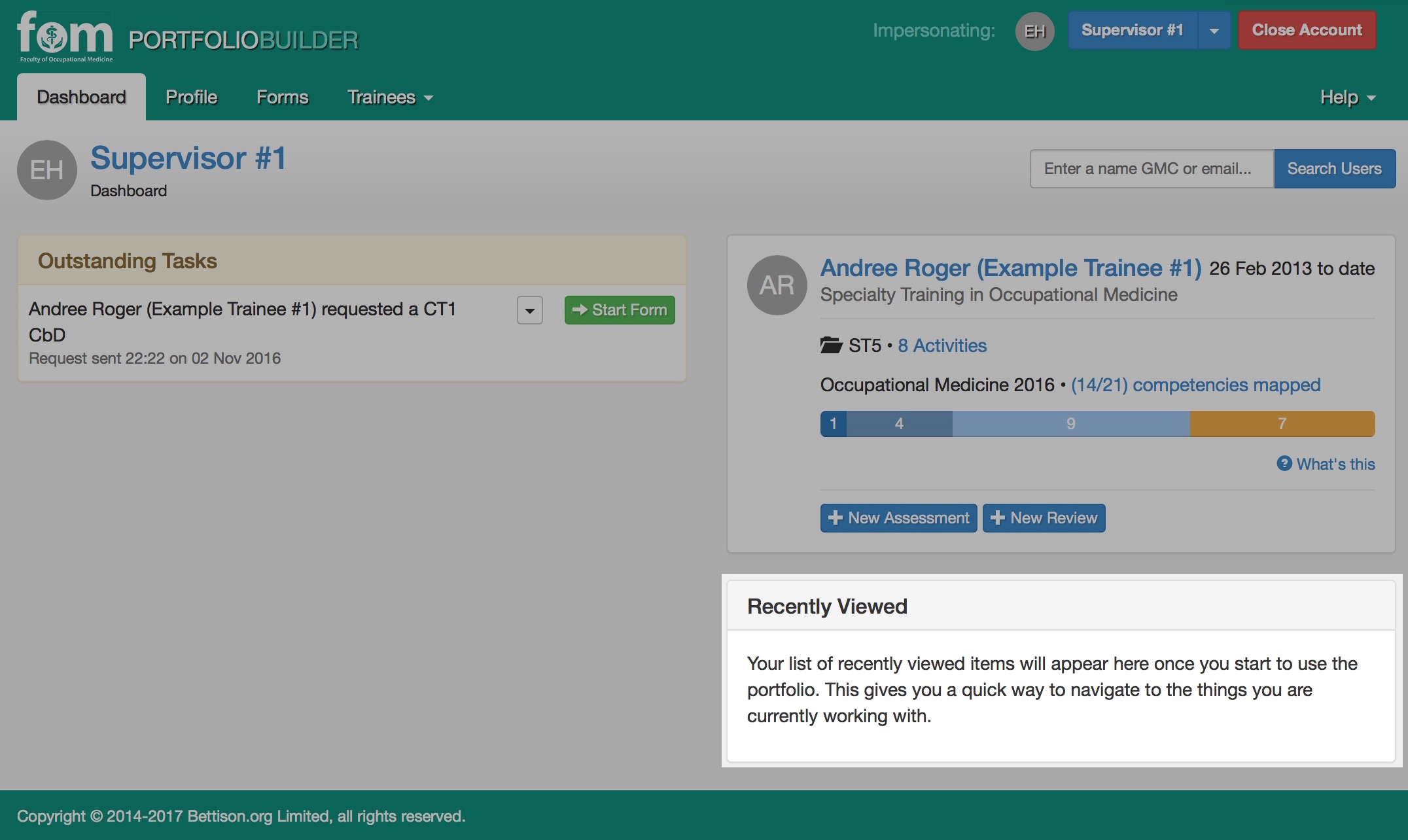Image resolution: width=1408 pixels, height=840 pixels.
Task: Click the green Start Form button
Action: [620, 310]
